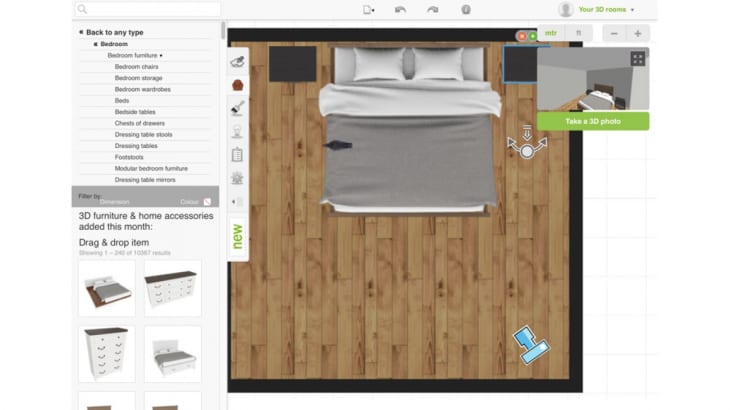
Task: Select the furniture armchair tool icon
Action: coord(237,85)
